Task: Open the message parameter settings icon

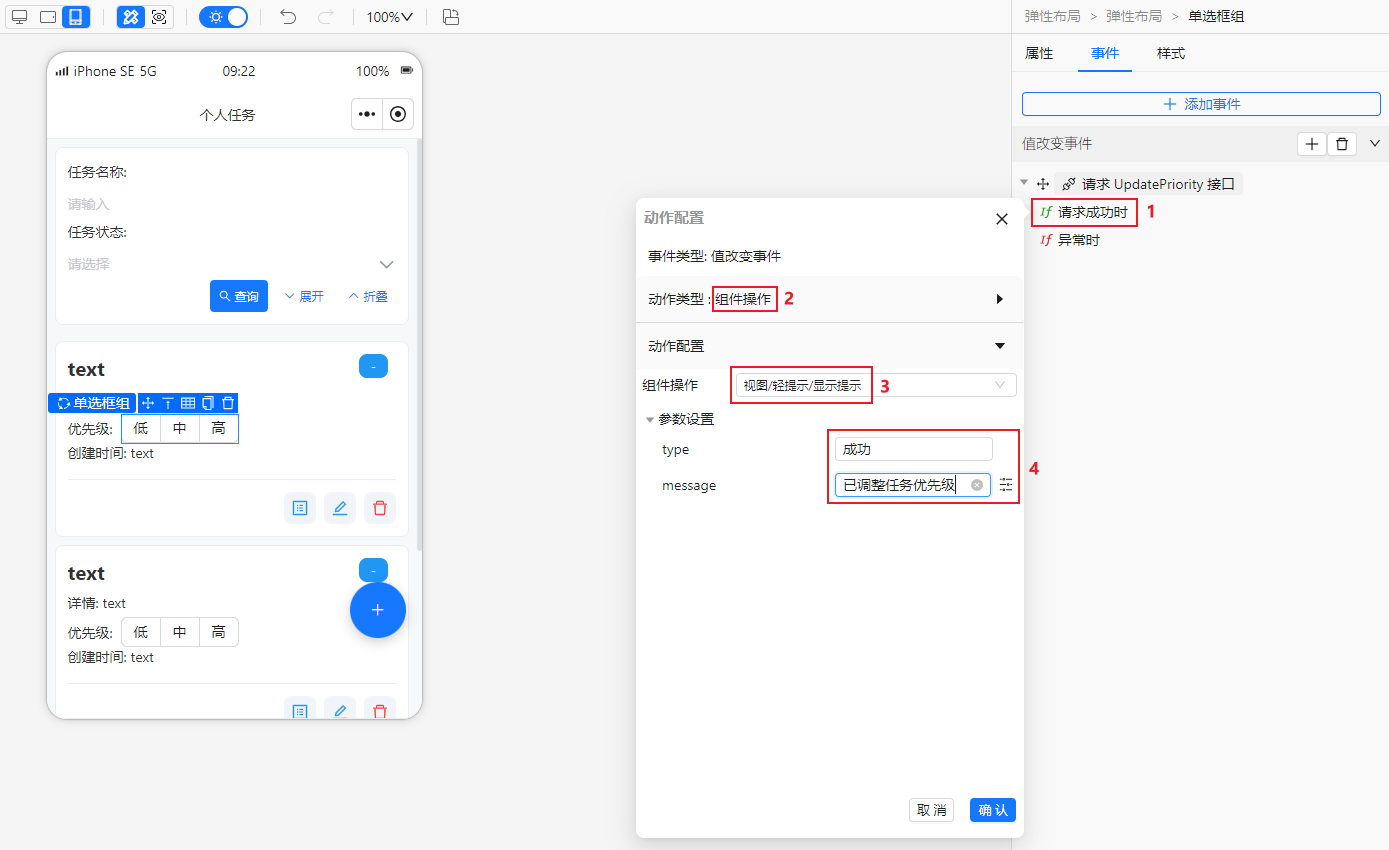Action: pyautogui.click(x=1006, y=485)
